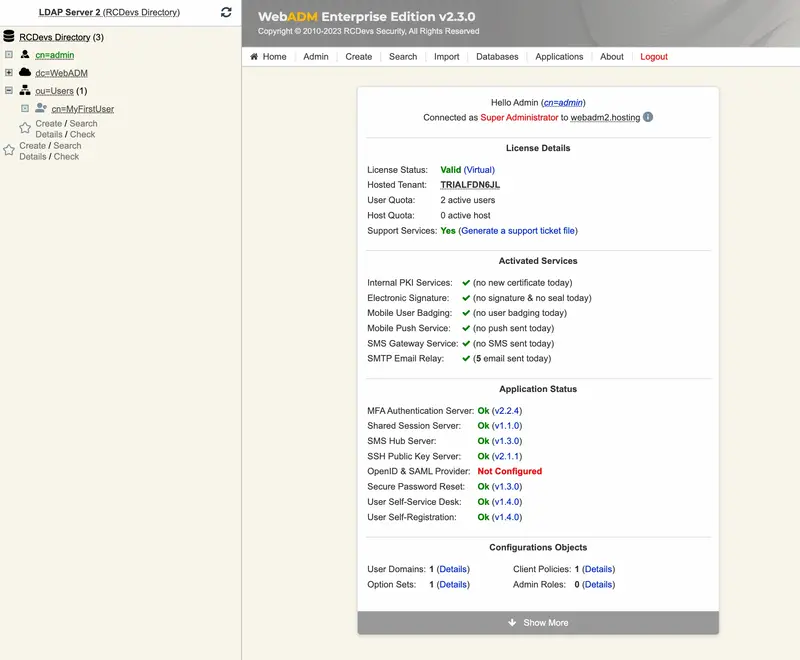Open the cn=admin link in greeting
Image resolution: width=800 pixels, height=660 pixels.
(x=563, y=103)
